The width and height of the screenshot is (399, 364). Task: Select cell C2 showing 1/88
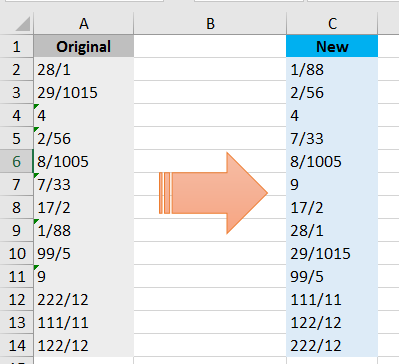(332, 69)
